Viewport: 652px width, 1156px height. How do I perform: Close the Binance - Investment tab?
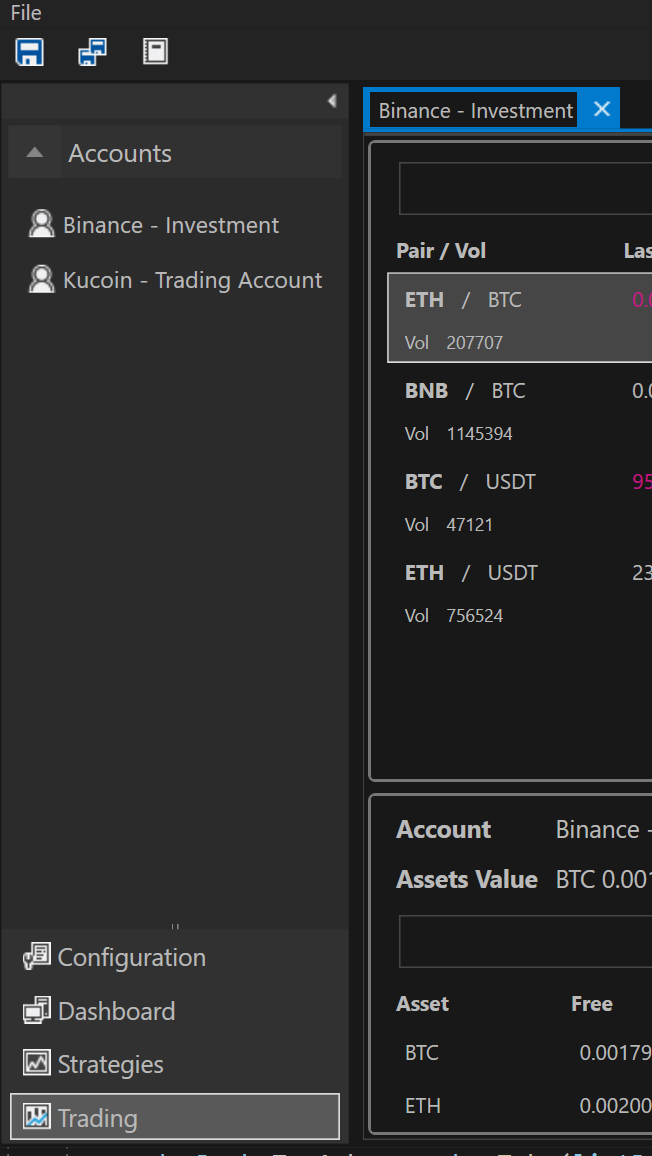point(602,109)
